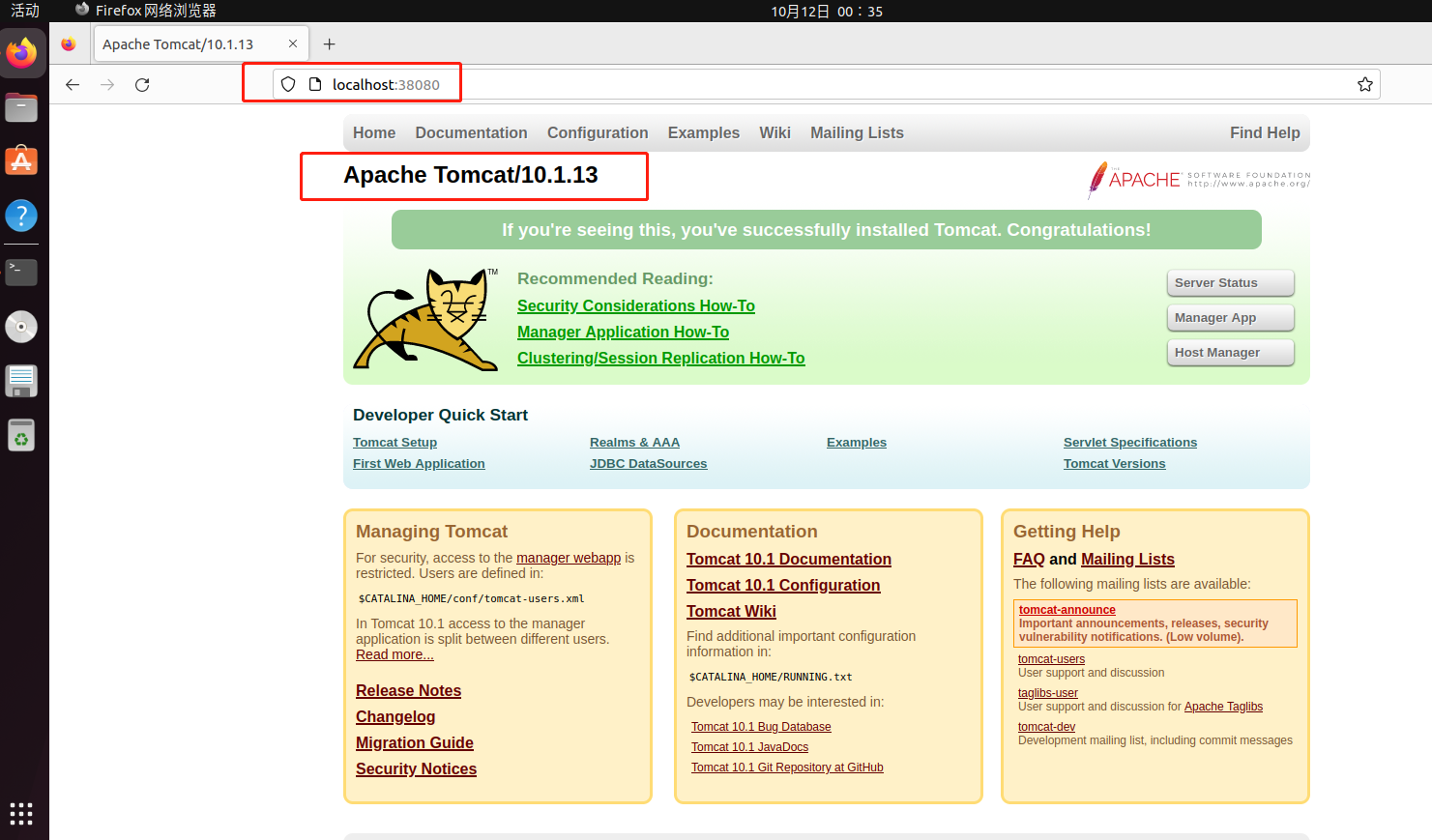Open the Help app from the dock
Screen dimensions: 1432x840
coord(21,215)
